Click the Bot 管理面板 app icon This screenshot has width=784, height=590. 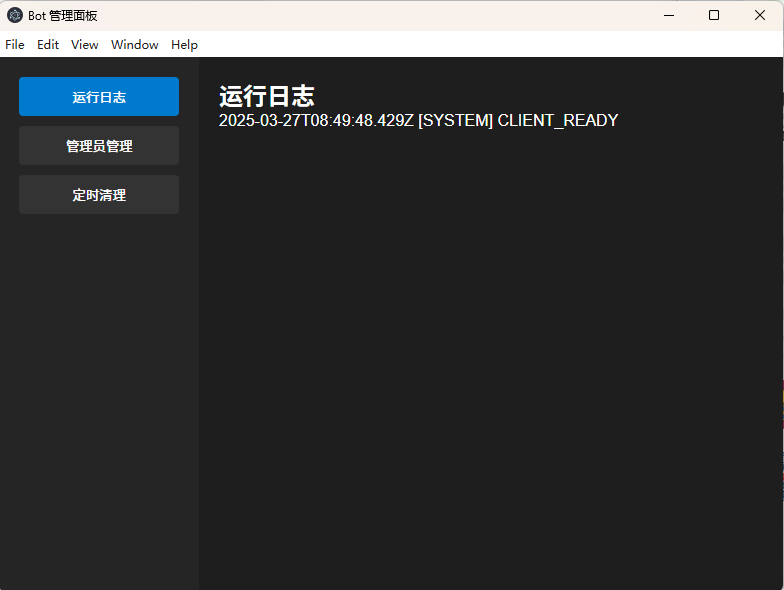point(15,16)
